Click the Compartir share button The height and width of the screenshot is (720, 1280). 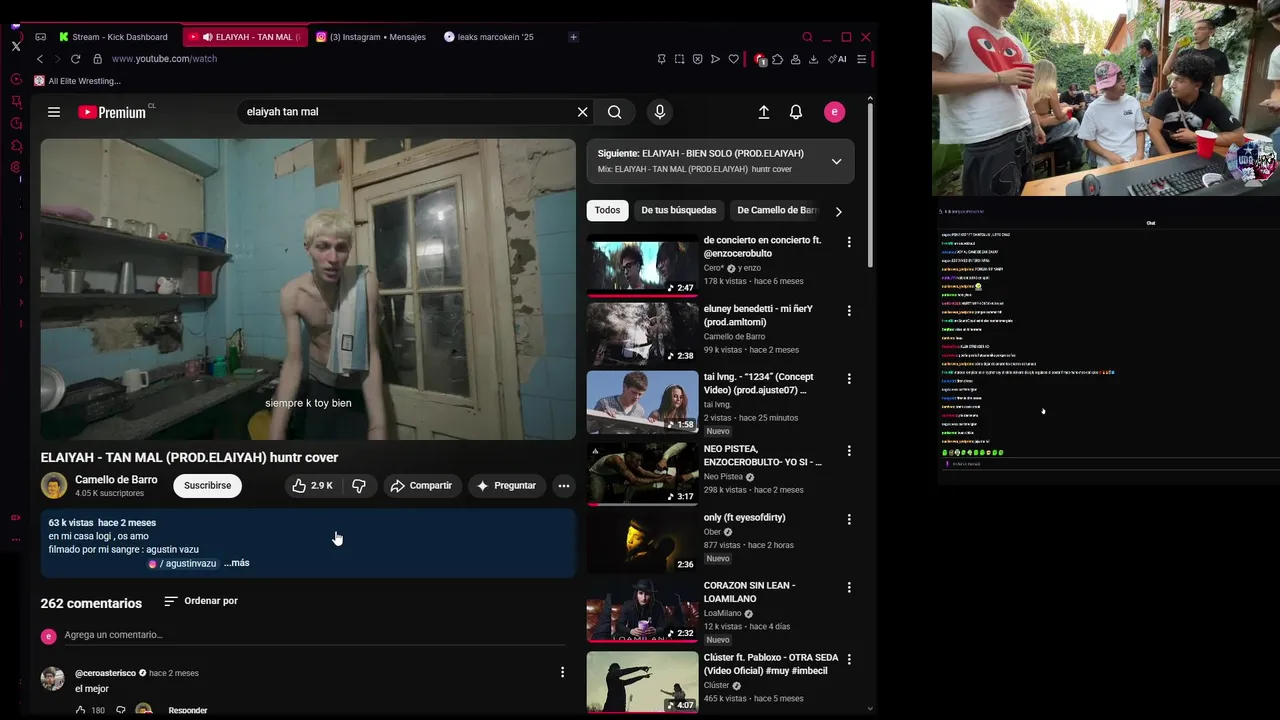[x=421, y=485]
